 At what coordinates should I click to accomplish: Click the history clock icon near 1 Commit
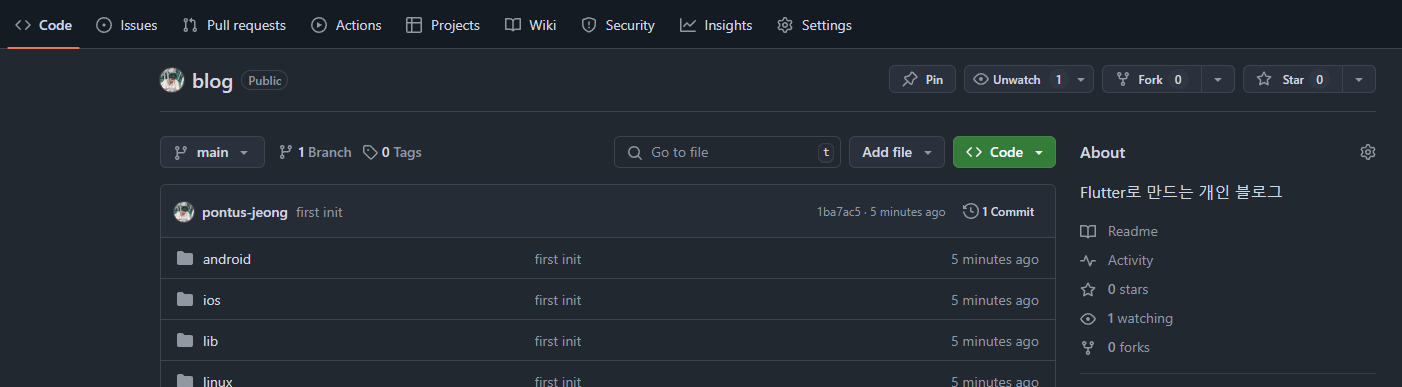[x=970, y=212]
